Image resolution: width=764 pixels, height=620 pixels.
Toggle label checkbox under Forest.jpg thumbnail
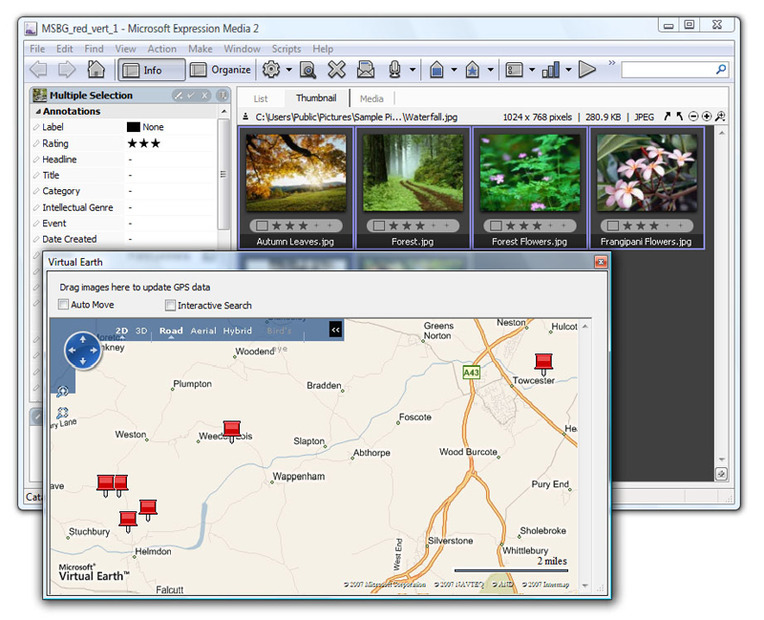click(x=379, y=226)
